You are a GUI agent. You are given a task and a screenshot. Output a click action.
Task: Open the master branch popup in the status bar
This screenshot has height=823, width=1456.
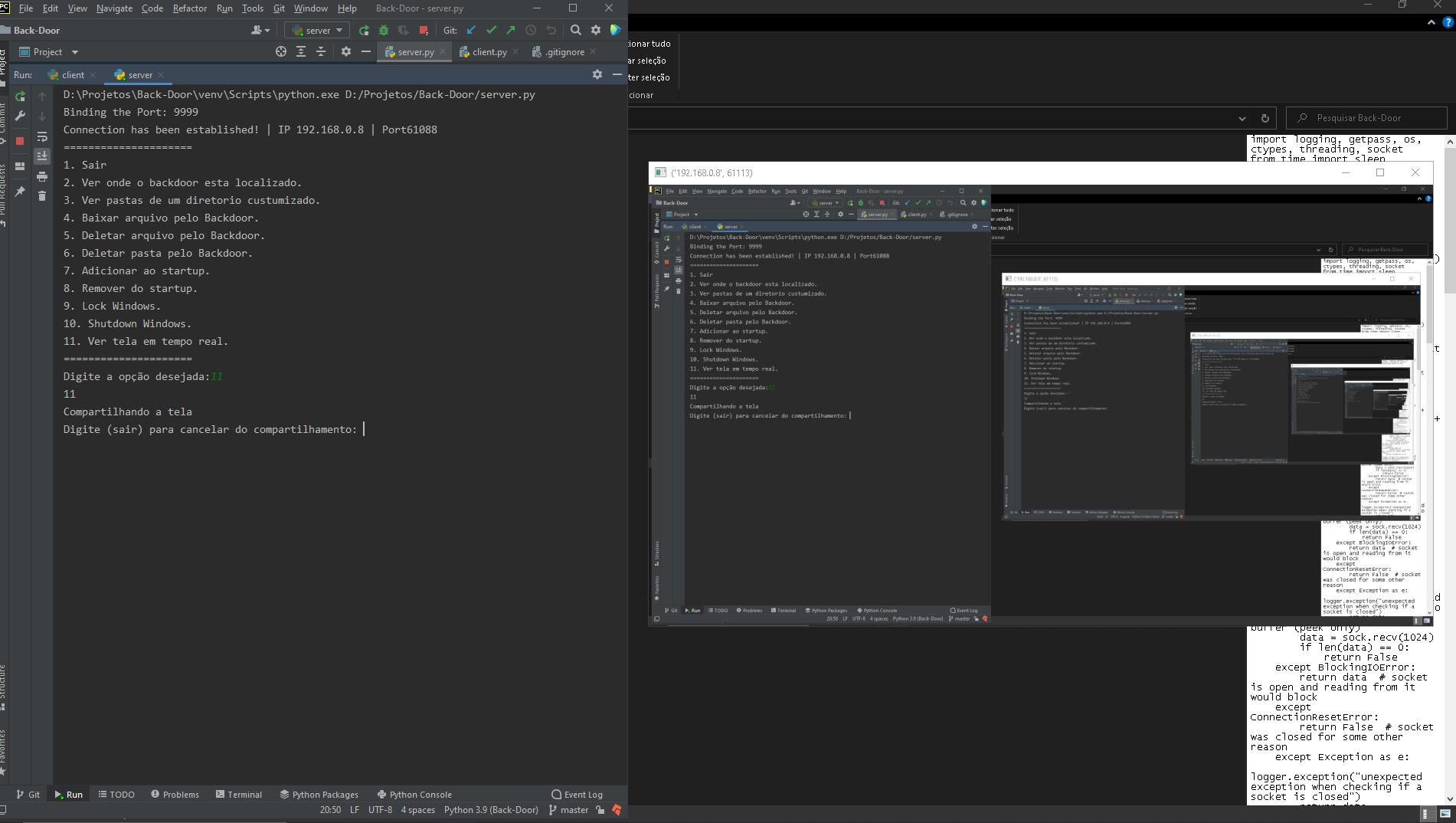pos(572,809)
